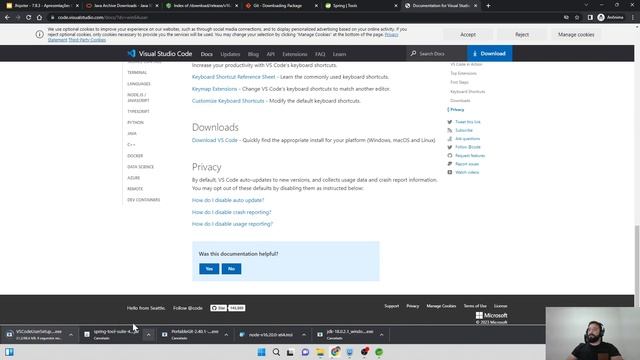Open DOCKER section in left sidebar
This screenshot has height=360, width=640.
pos(135,156)
